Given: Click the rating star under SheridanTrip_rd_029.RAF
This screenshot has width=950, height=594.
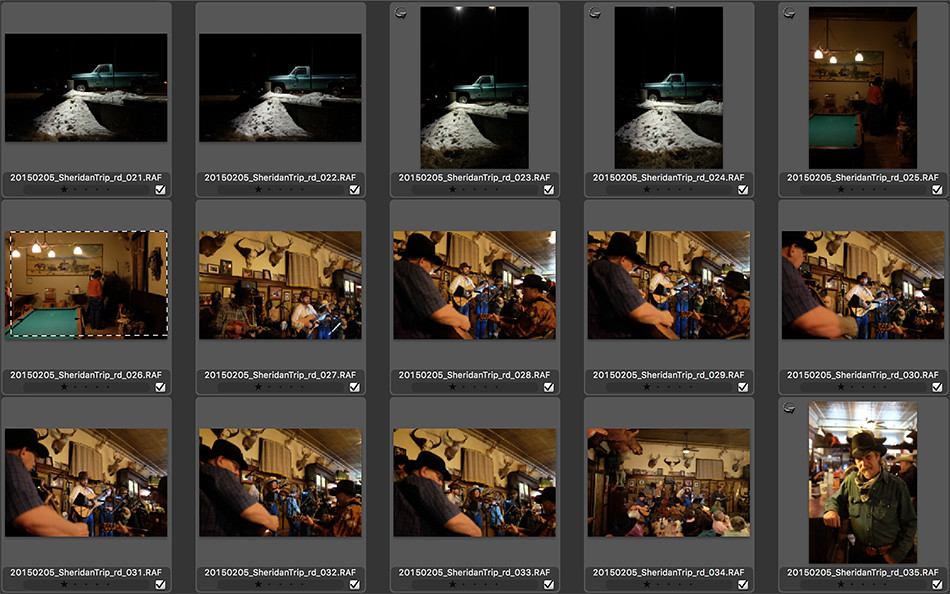Looking at the screenshot, I should tap(646, 387).
